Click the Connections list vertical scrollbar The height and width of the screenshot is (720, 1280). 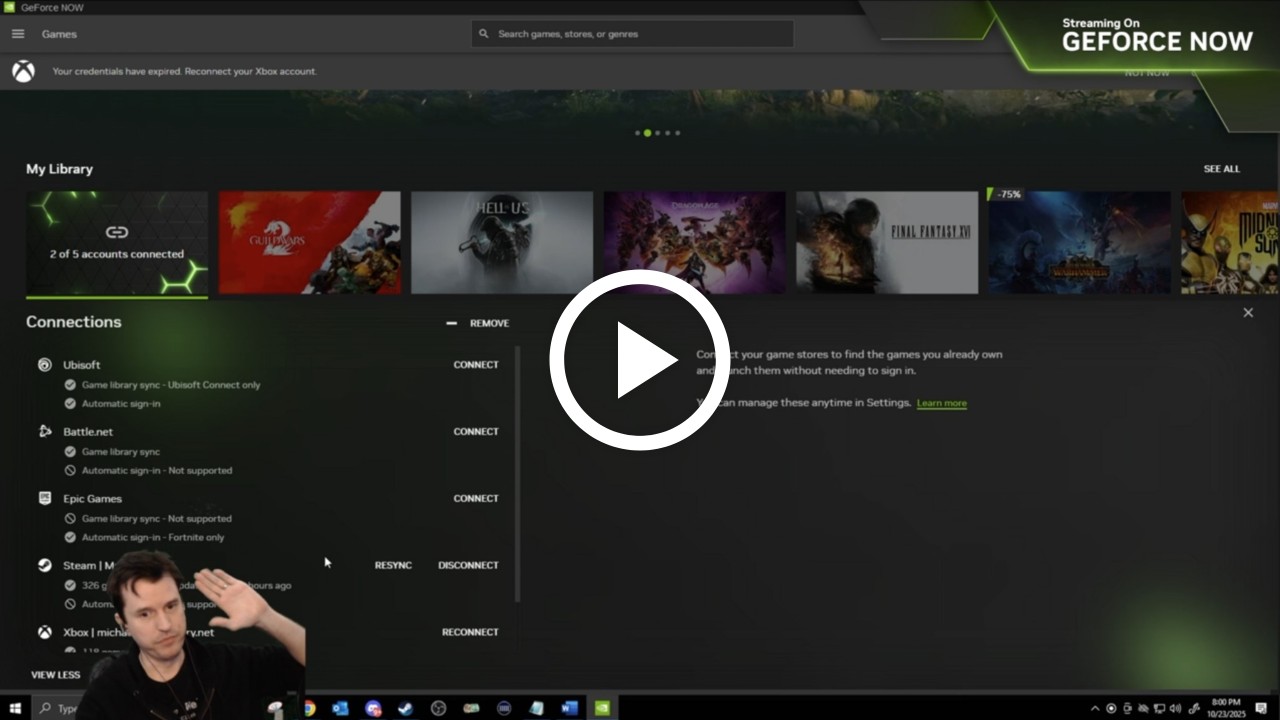tap(517, 472)
